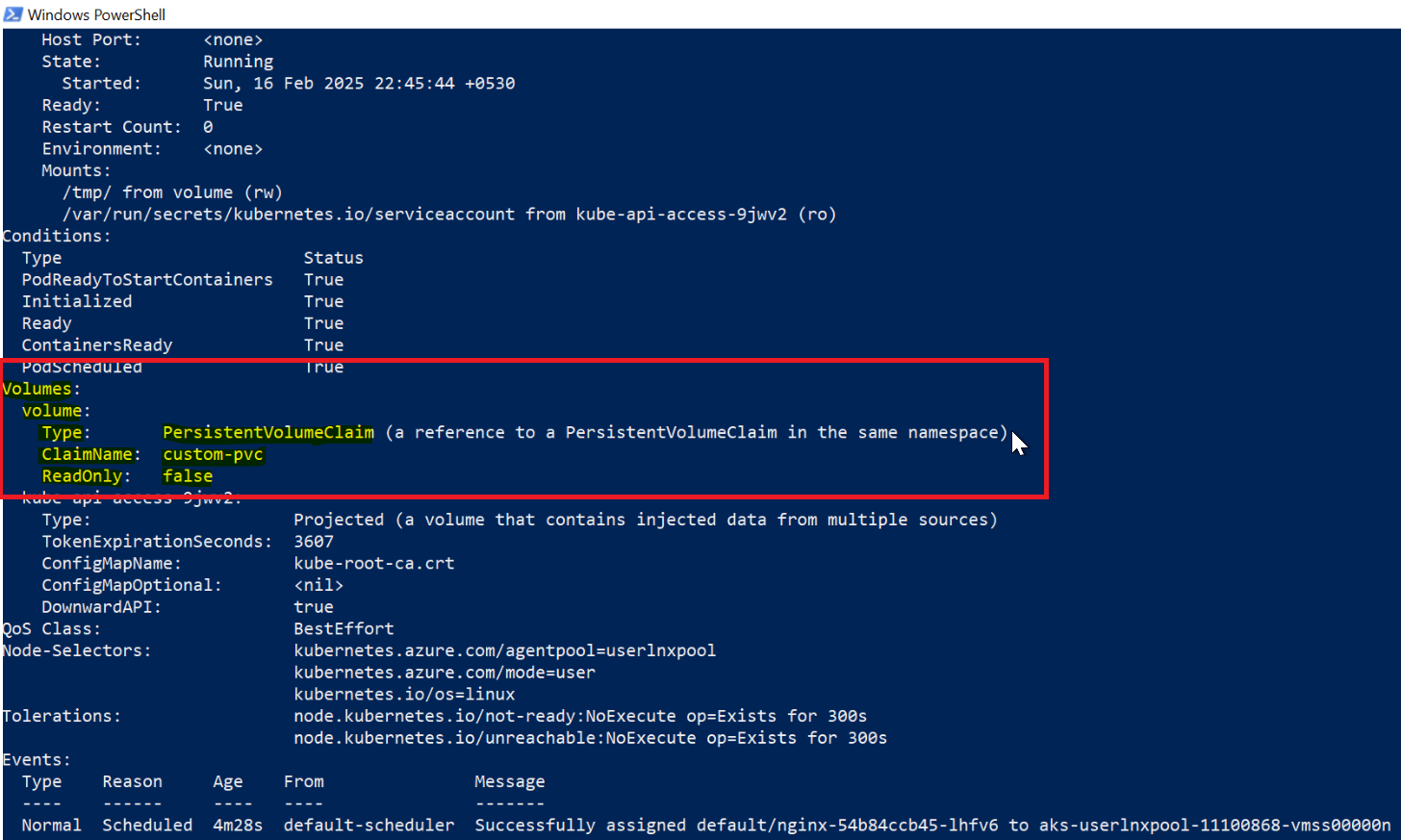Click the Conditions heading

tap(56, 236)
